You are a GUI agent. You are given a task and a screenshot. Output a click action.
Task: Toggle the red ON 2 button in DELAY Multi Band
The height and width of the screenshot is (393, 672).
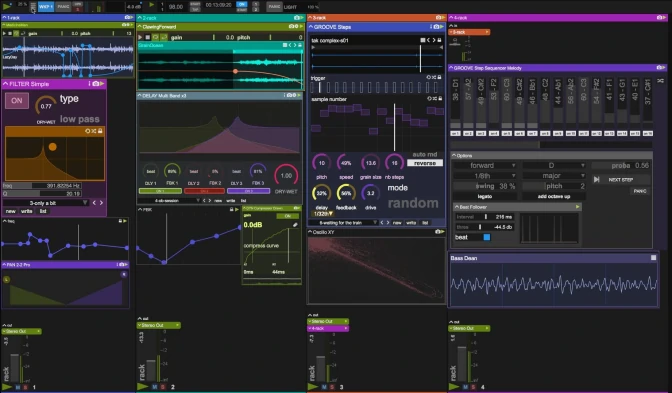tap(204, 191)
